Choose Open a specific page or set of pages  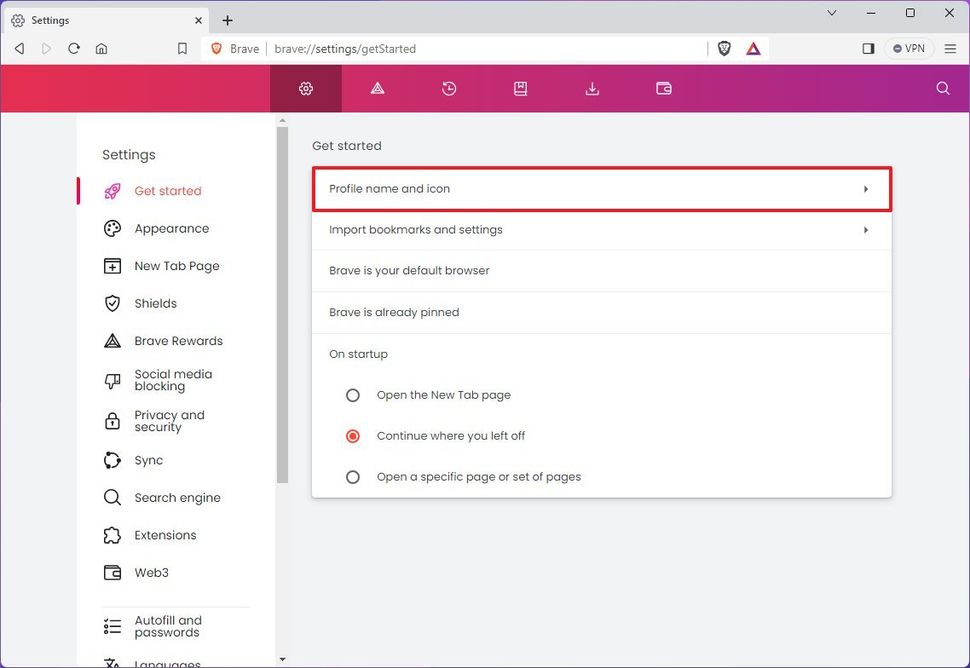point(352,476)
